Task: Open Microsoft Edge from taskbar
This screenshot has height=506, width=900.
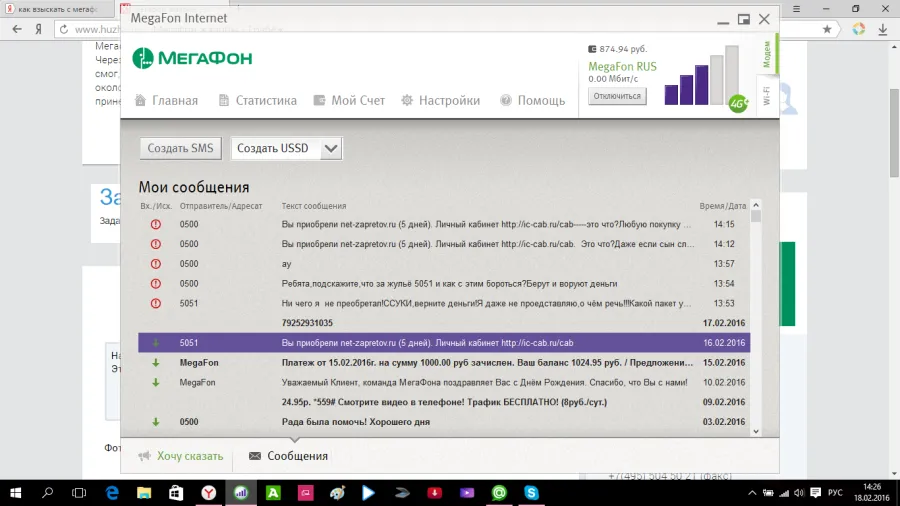Action: point(112,493)
